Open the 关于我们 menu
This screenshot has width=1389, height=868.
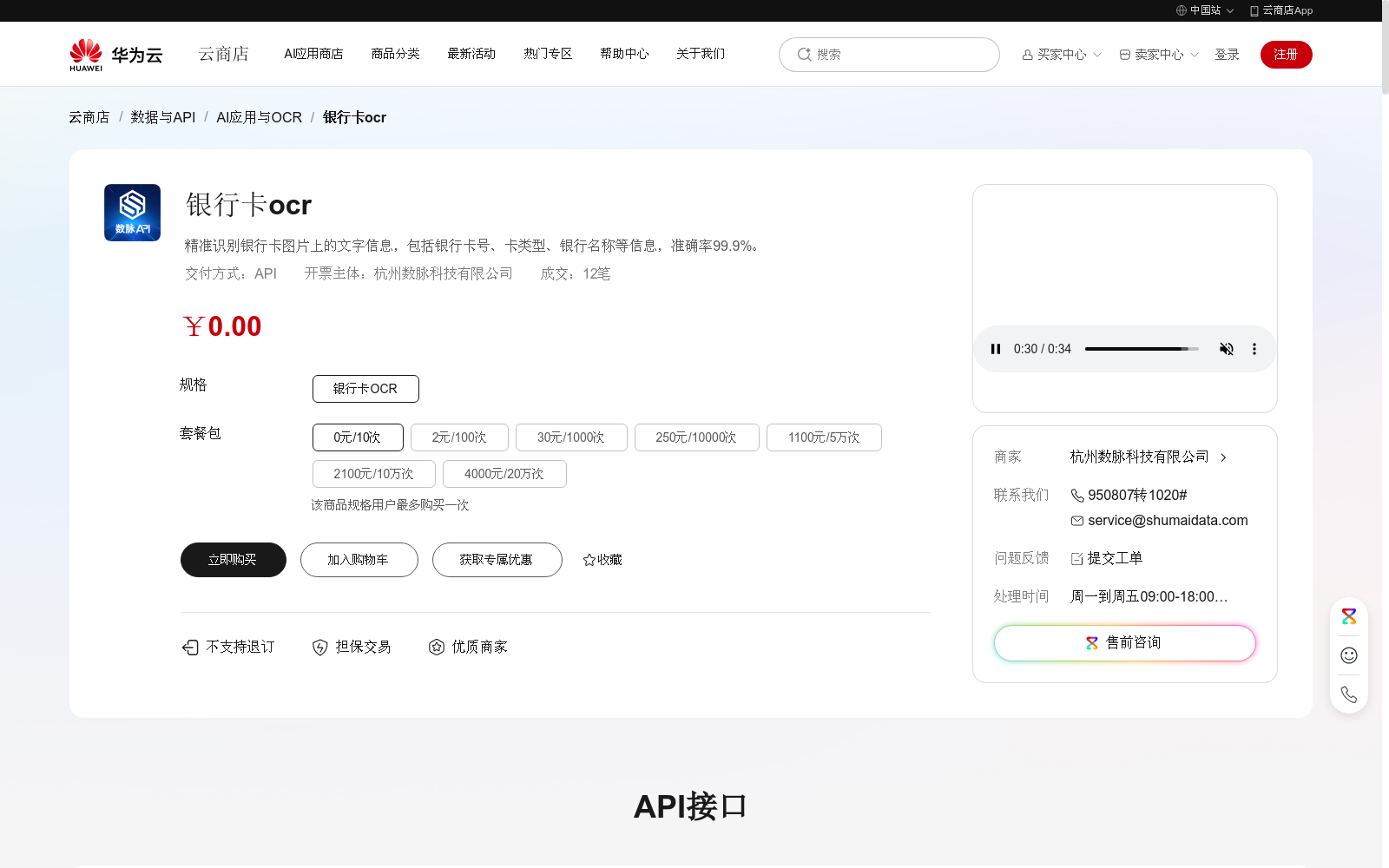pyautogui.click(x=701, y=54)
